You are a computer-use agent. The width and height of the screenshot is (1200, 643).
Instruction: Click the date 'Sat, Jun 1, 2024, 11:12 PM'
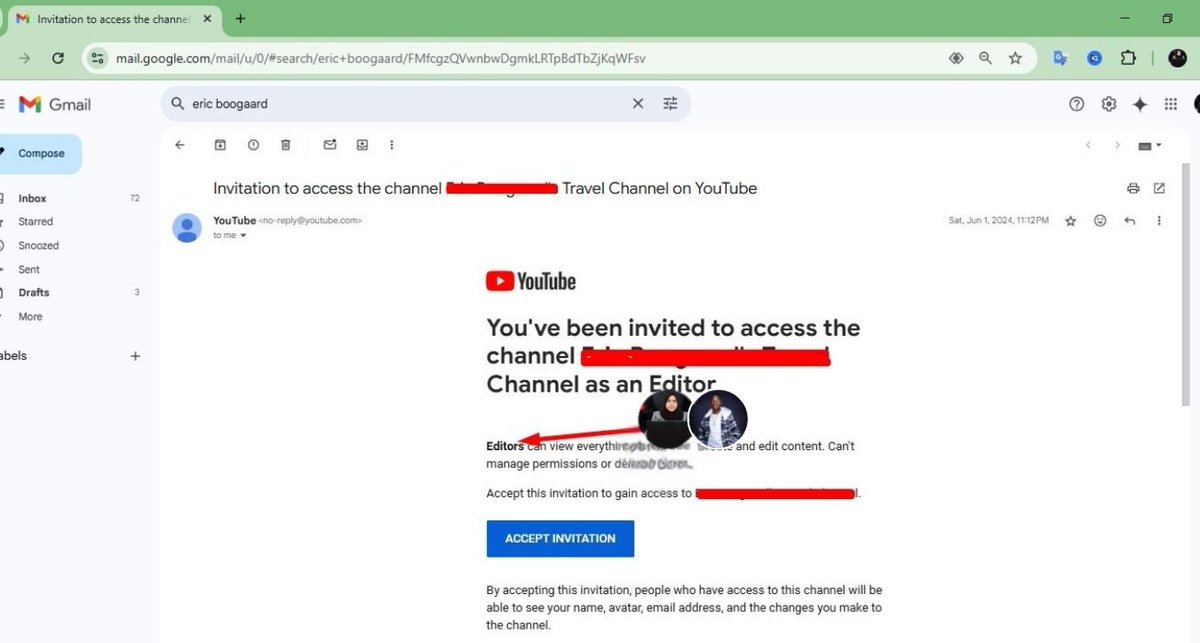998,221
